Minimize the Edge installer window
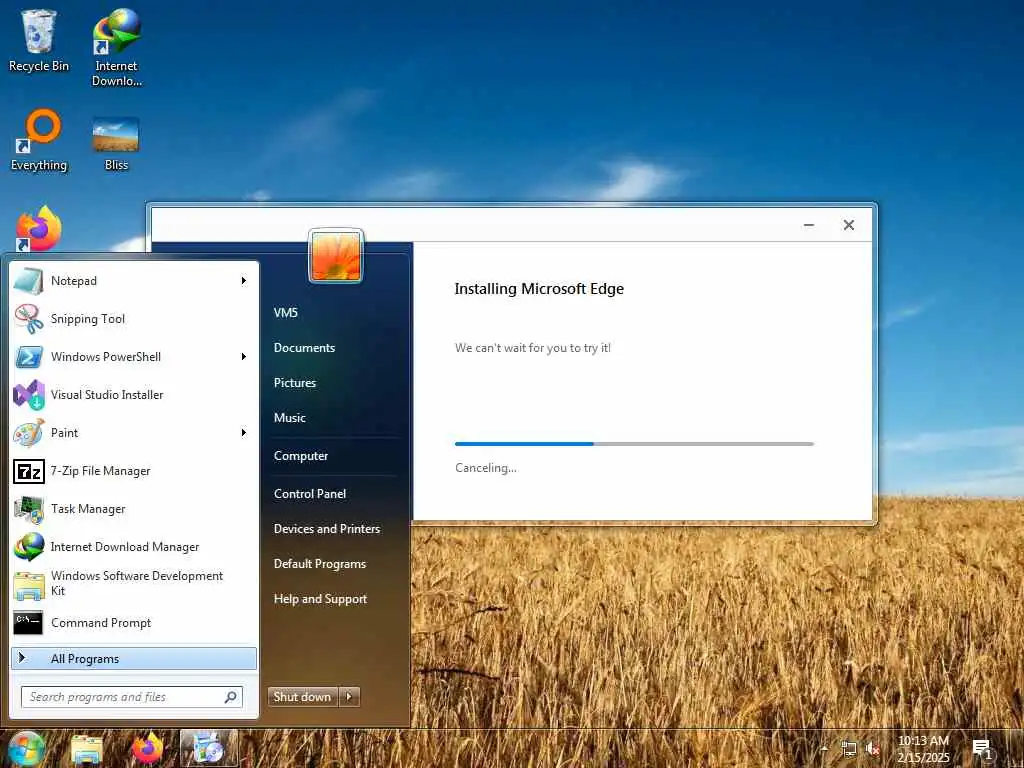This screenshot has height=768, width=1024. pos(808,225)
